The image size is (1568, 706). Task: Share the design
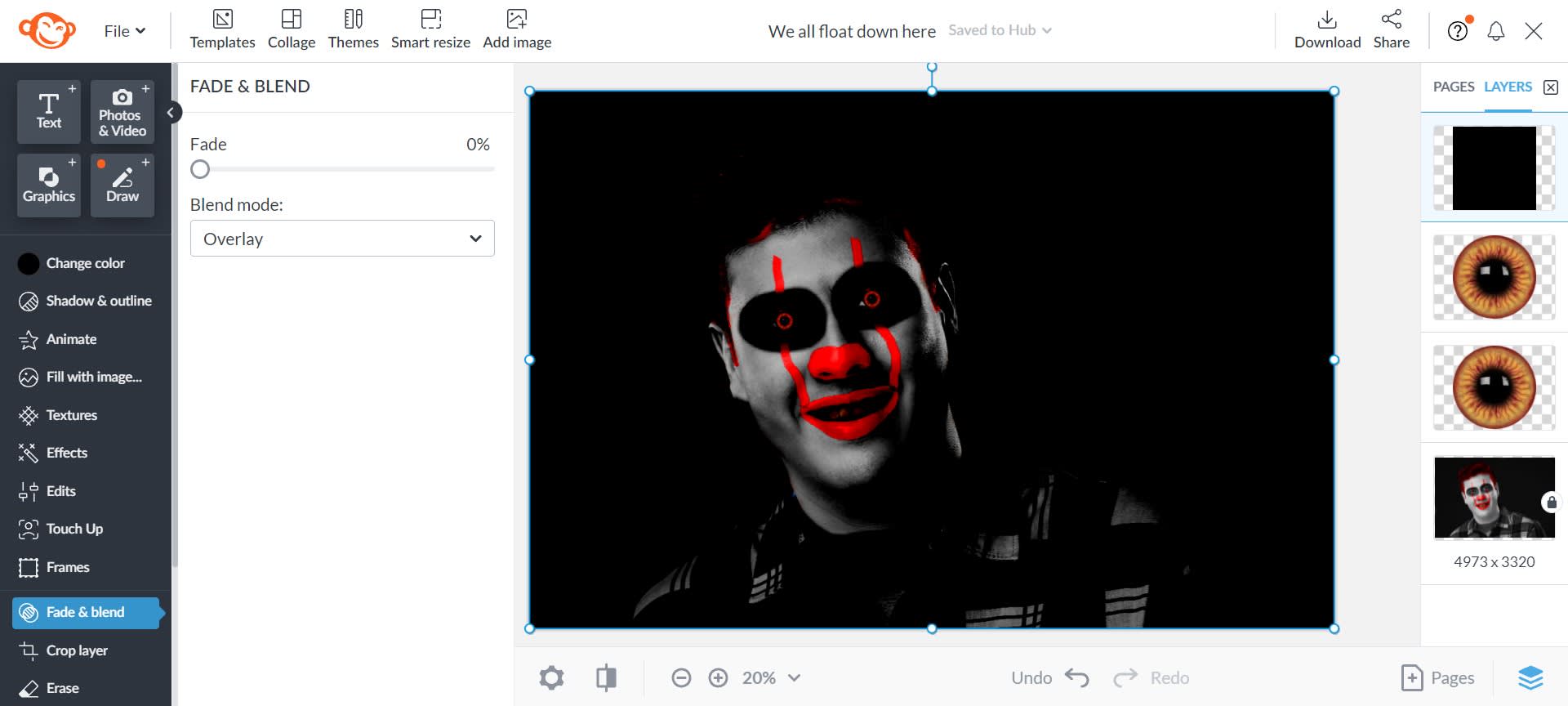[1391, 29]
